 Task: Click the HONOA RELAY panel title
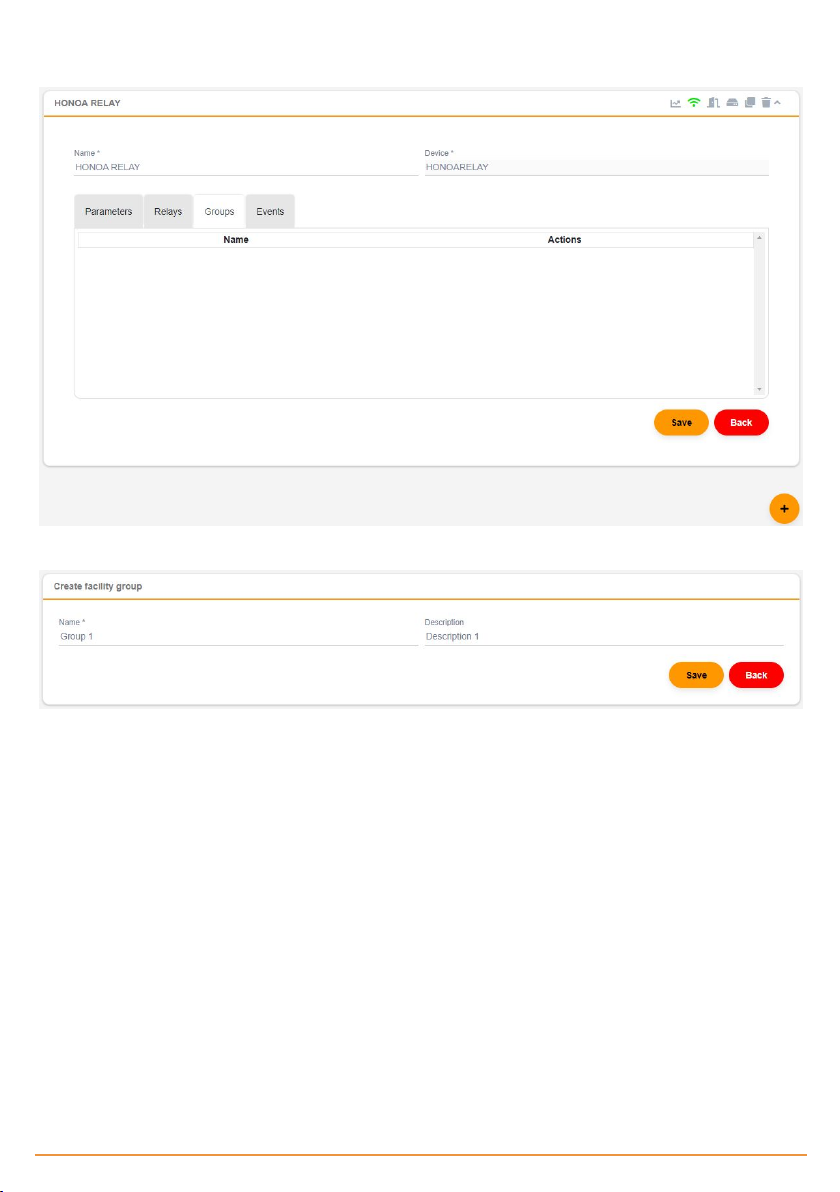click(87, 103)
